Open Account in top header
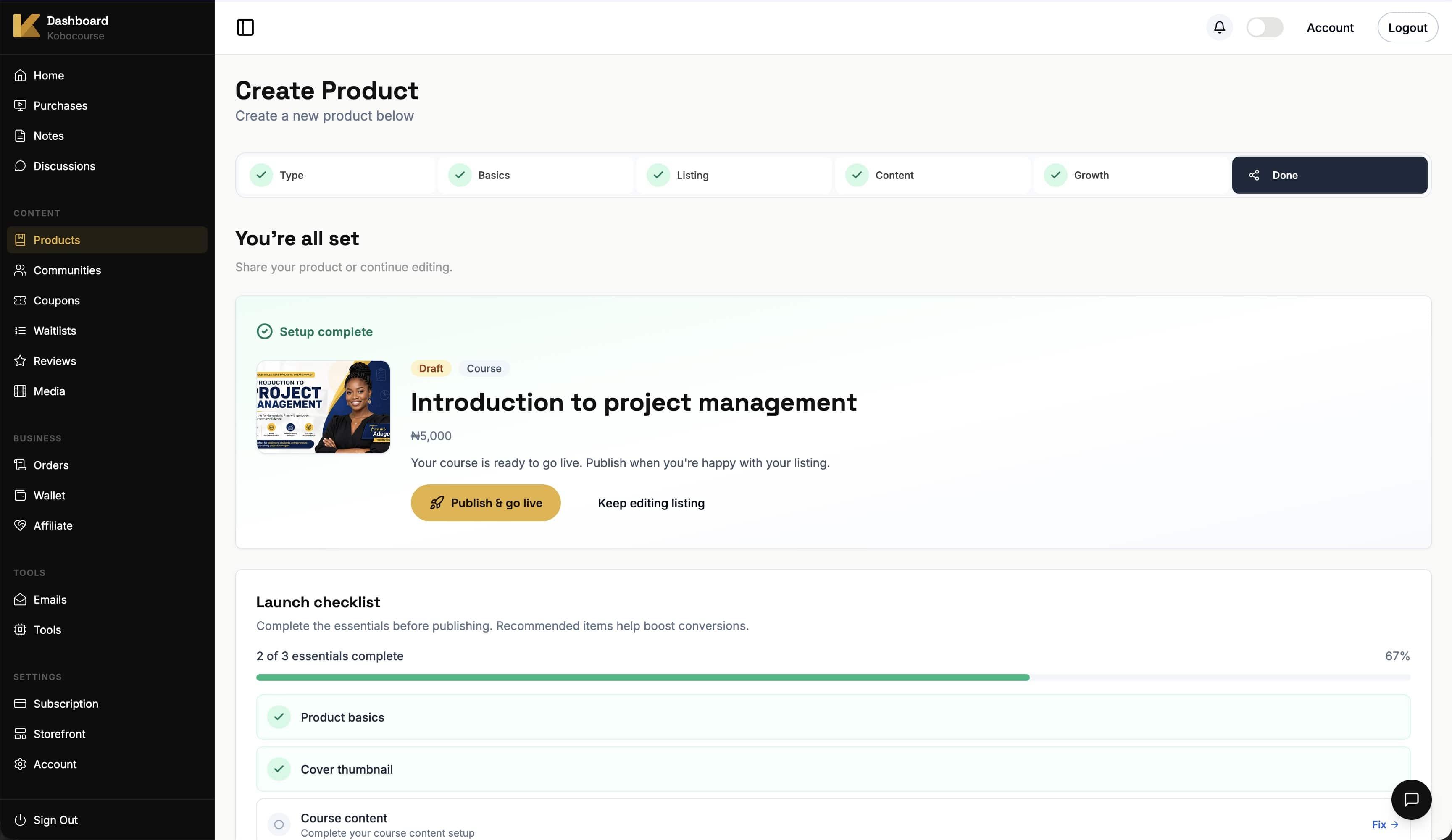Viewport: 1452px width, 840px height. (1329, 27)
